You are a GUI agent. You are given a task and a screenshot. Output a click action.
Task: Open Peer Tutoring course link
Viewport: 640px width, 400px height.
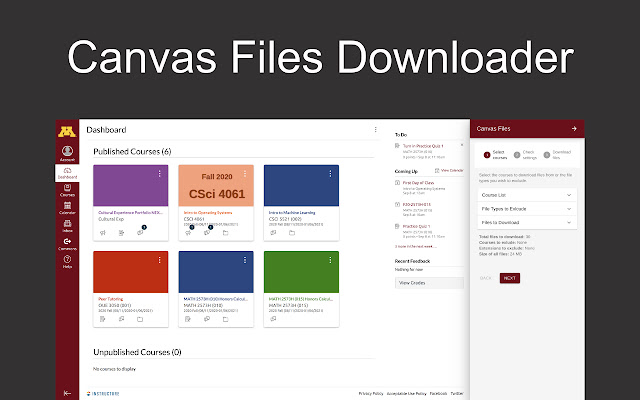click(111, 299)
